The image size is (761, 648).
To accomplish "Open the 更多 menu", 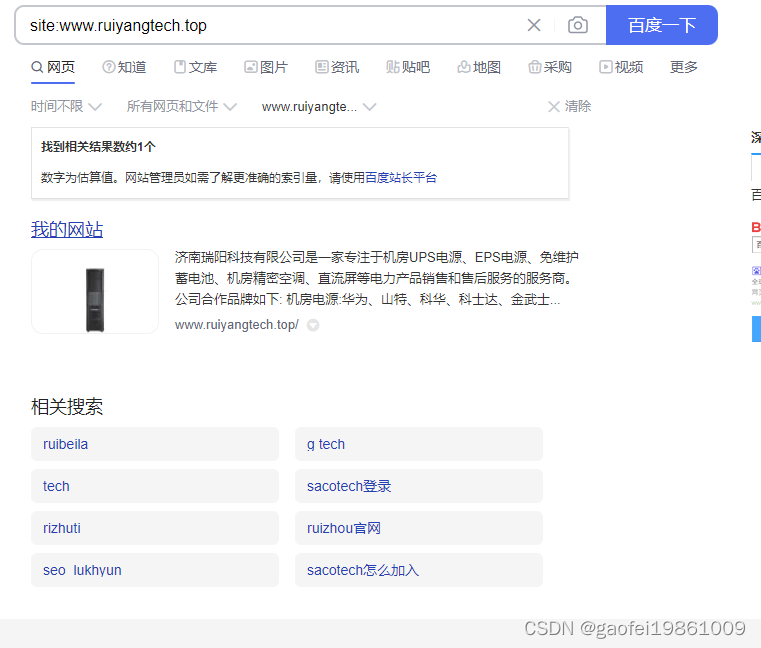I will pyautogui.click(x=684, y=67).
